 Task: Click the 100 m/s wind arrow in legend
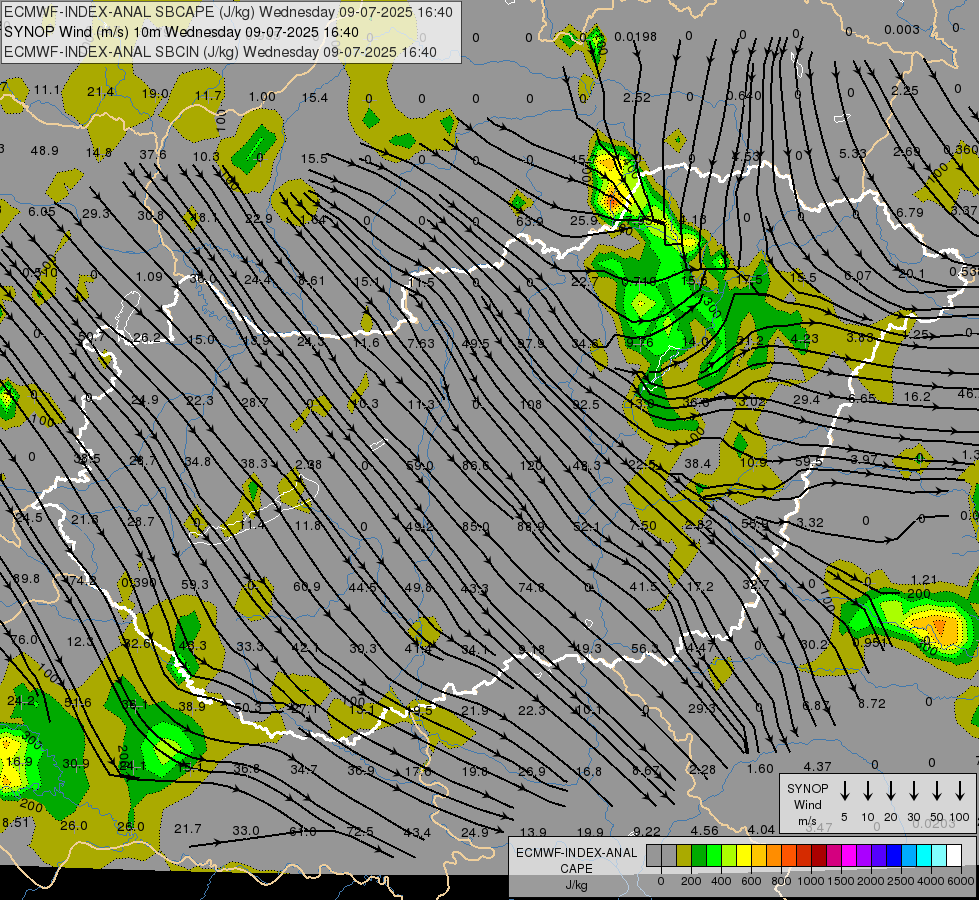(x=960, y=791)
